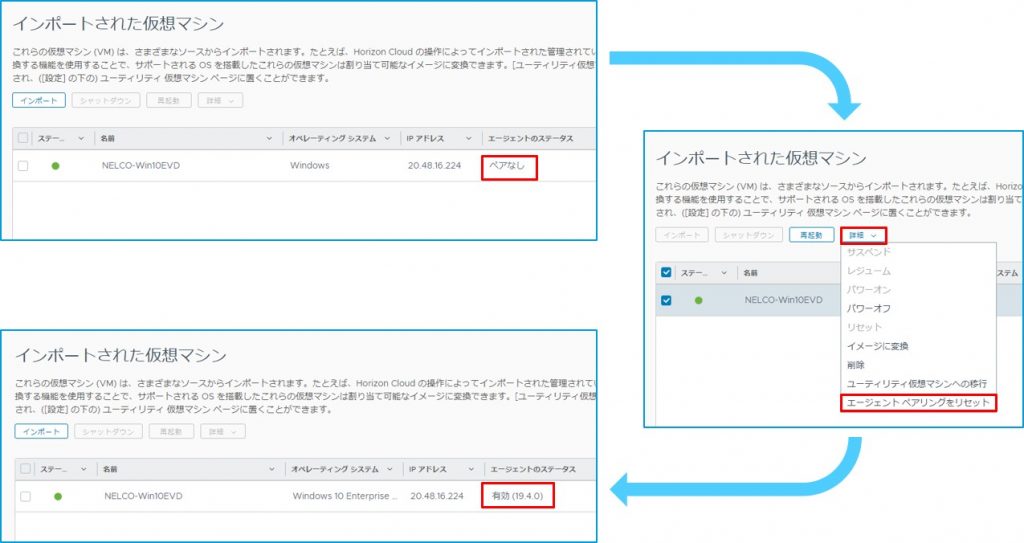Choose レジューム from the 詳細 menu

[869, 271]
